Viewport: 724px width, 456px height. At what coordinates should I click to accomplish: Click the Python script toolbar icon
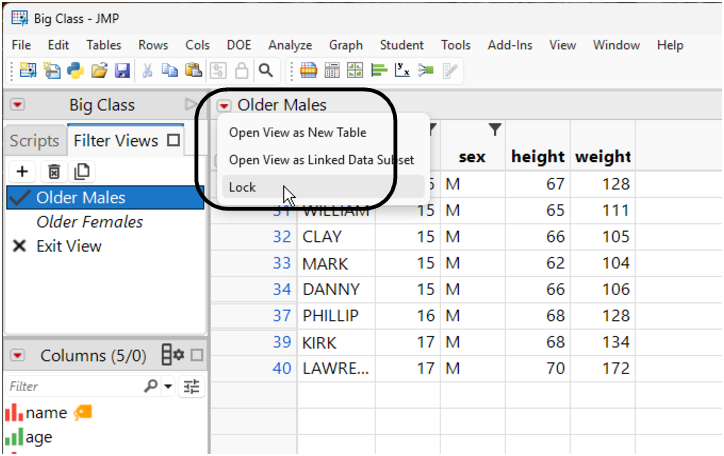point(77,70)
